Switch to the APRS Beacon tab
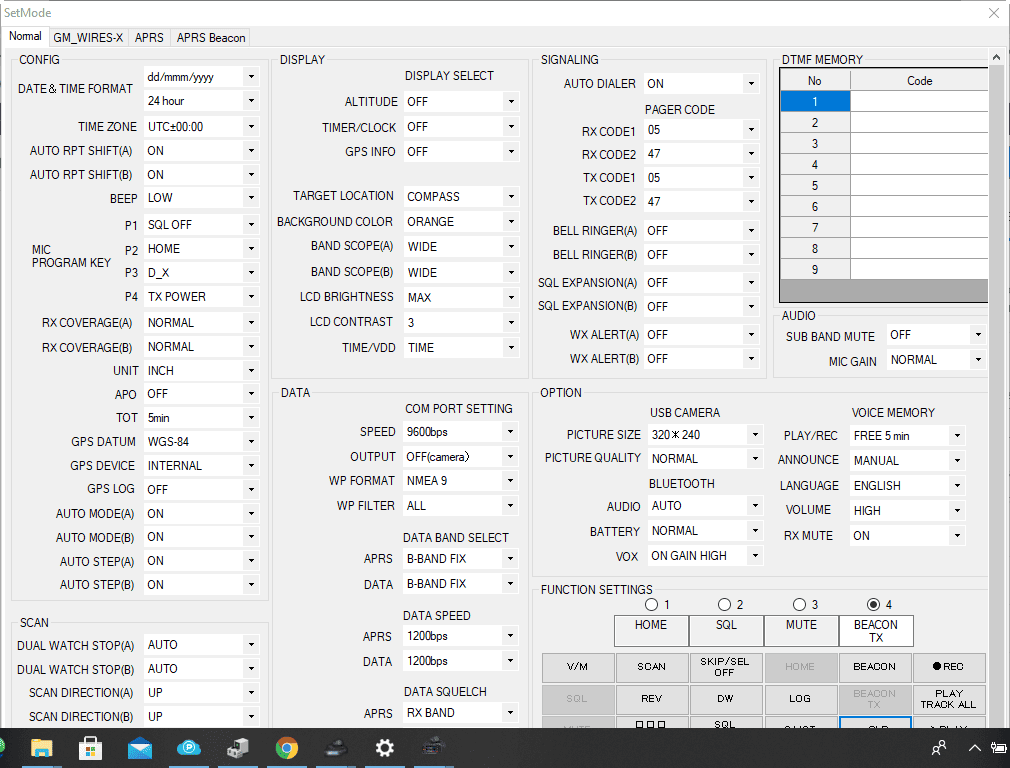1010x768 pixels. [210, 38]
